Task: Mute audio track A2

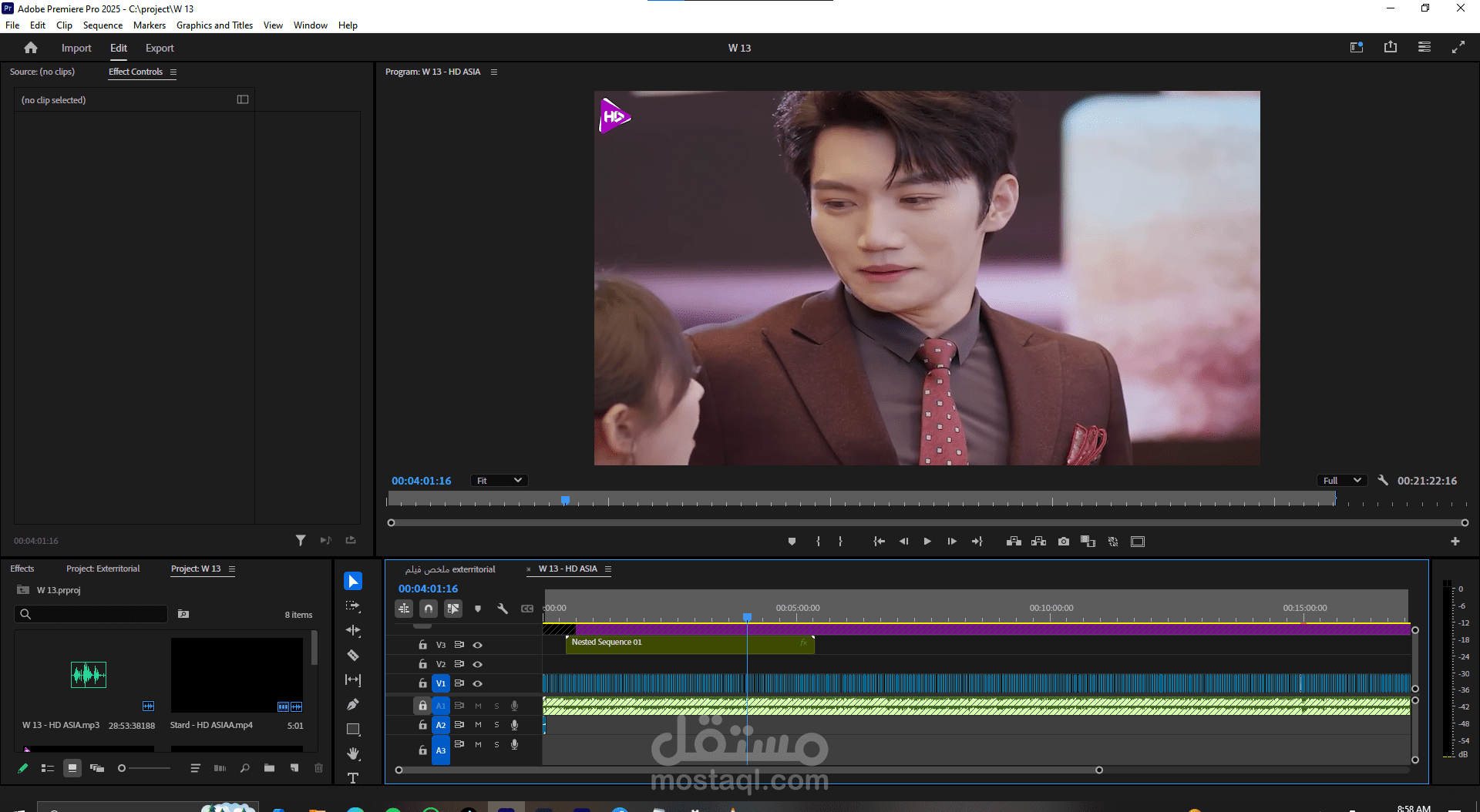Action: coord(478,725)
